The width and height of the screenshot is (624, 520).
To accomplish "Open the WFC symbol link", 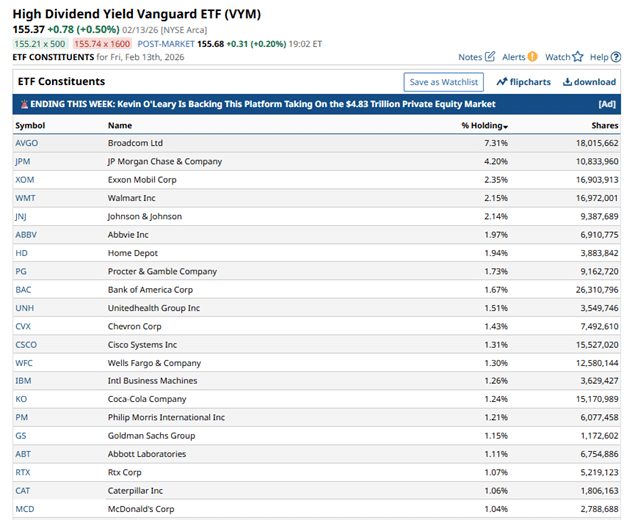I will [24, 362].
